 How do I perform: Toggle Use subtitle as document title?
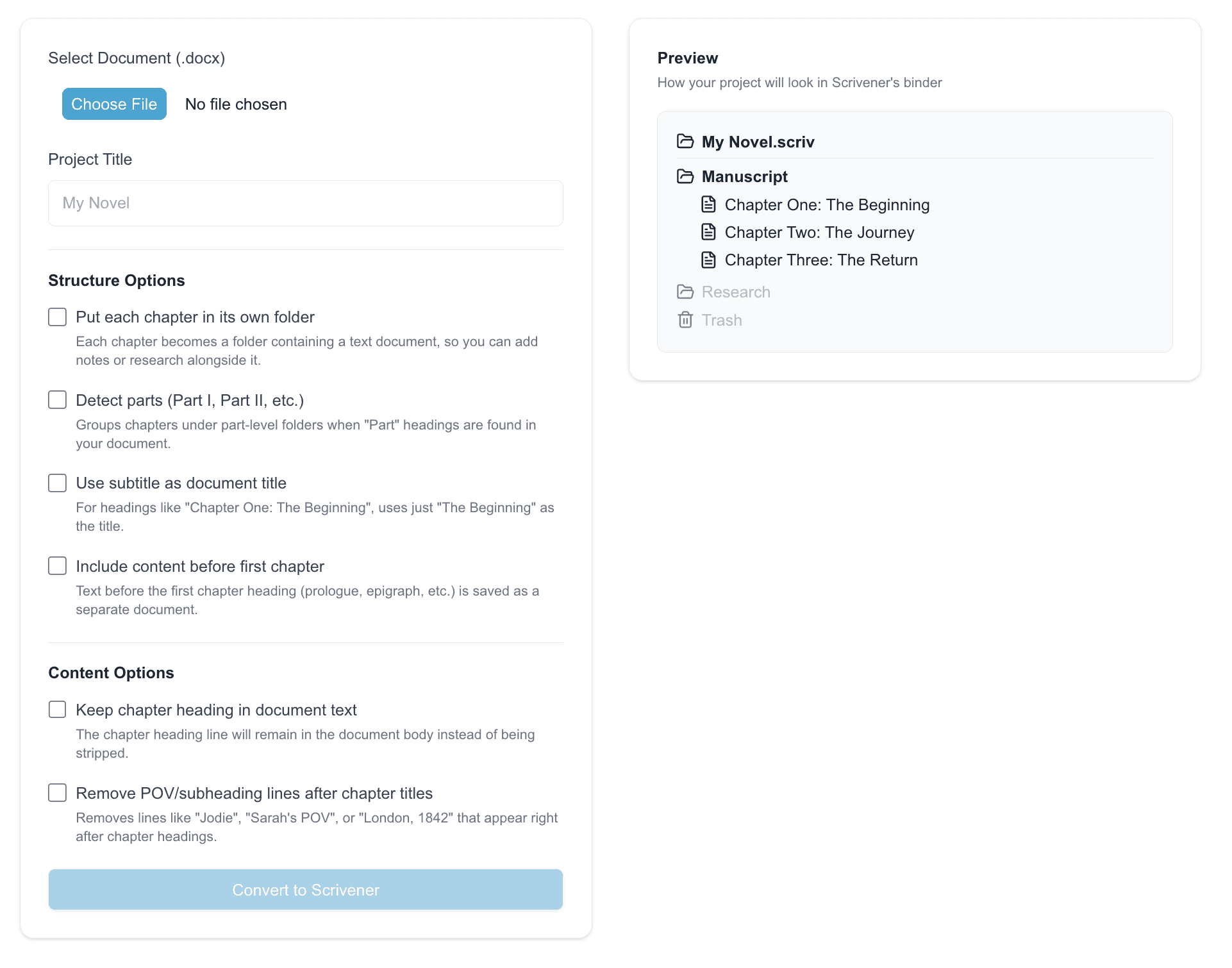point(58,483)
